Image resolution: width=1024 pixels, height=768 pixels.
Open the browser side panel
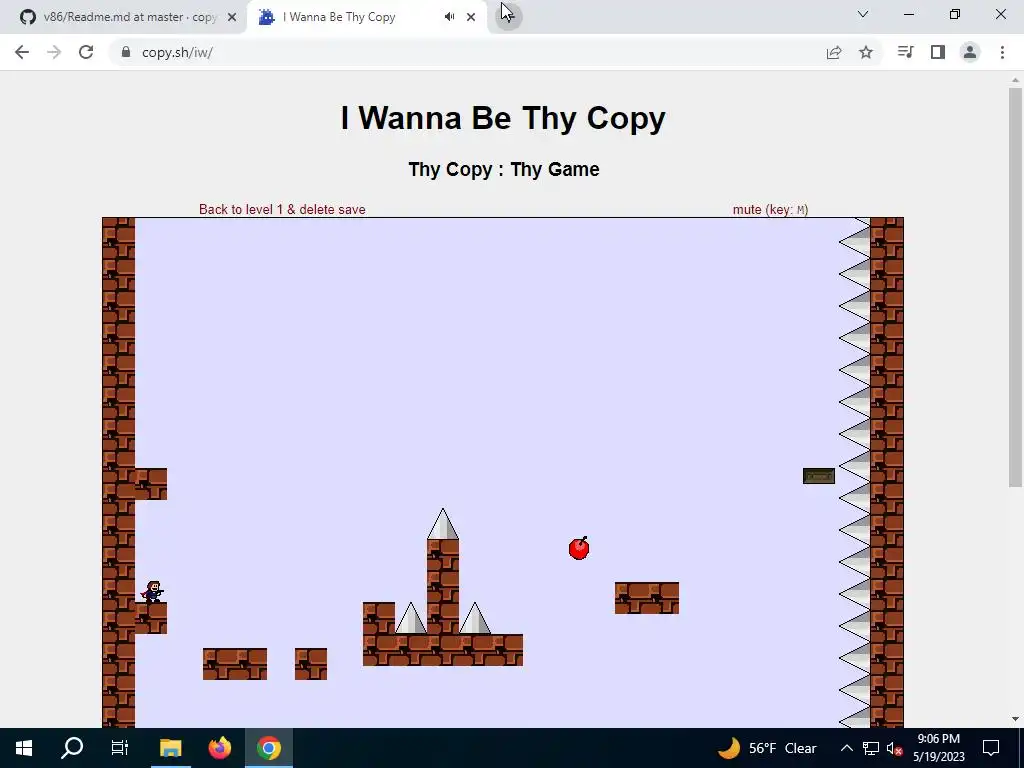938,52
